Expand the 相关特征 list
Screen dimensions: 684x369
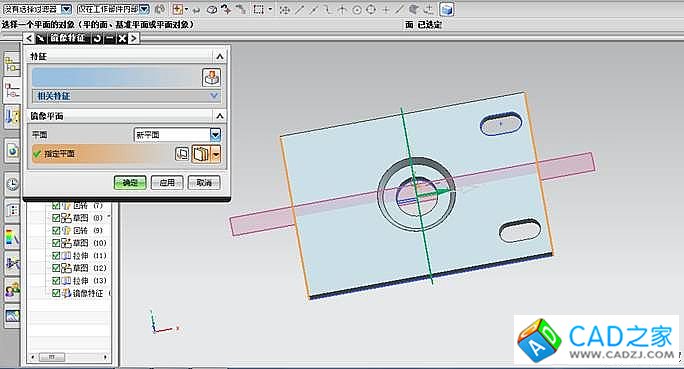214,96
